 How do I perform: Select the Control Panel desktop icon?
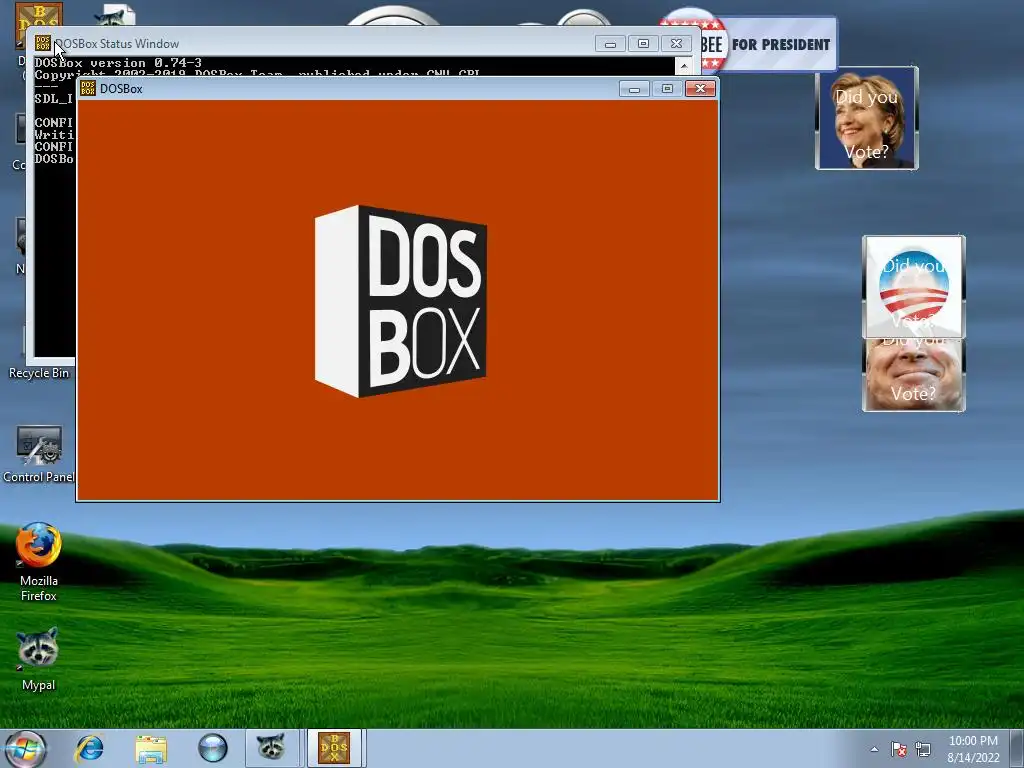click(39, 454)
